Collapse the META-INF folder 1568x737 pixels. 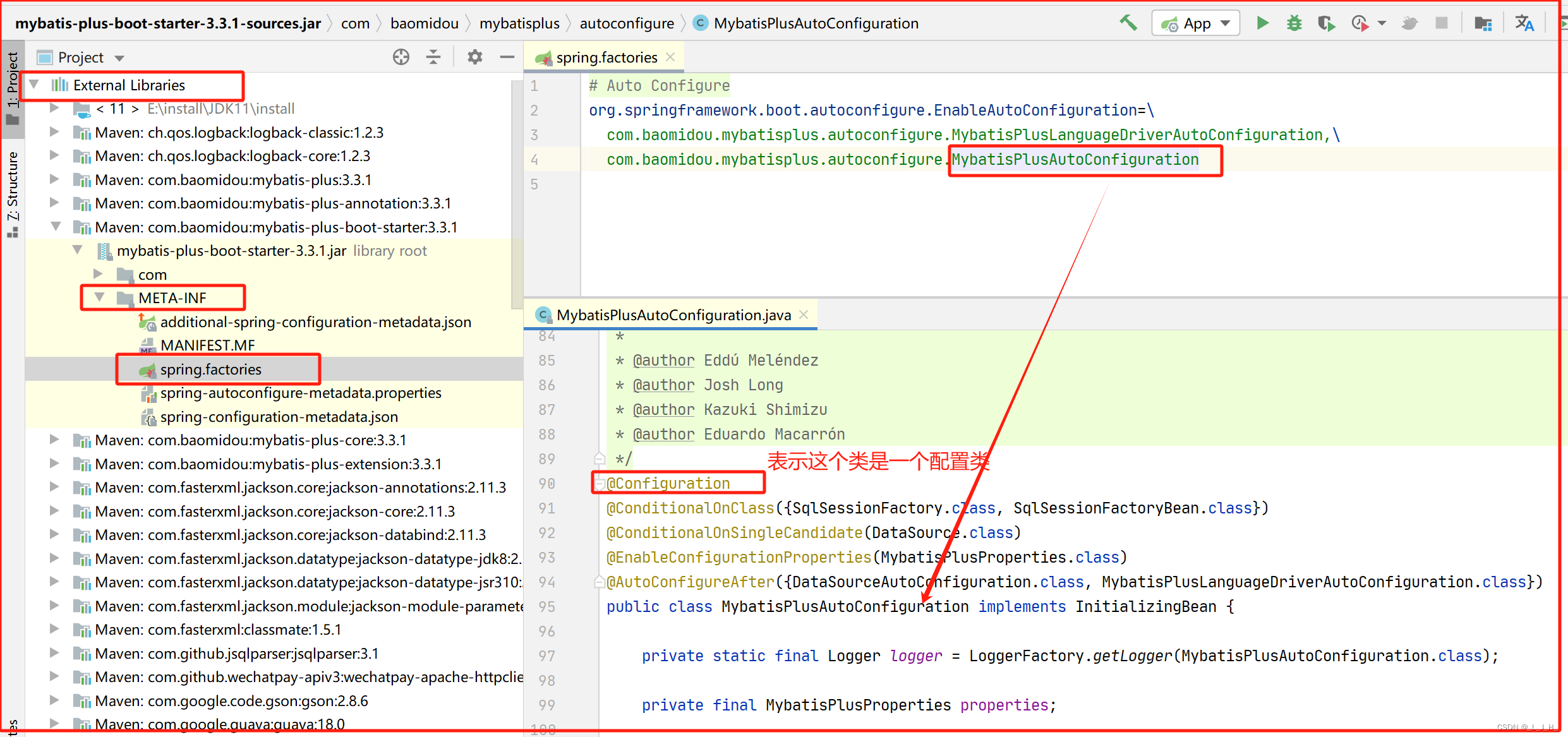(x=99, y=297)
